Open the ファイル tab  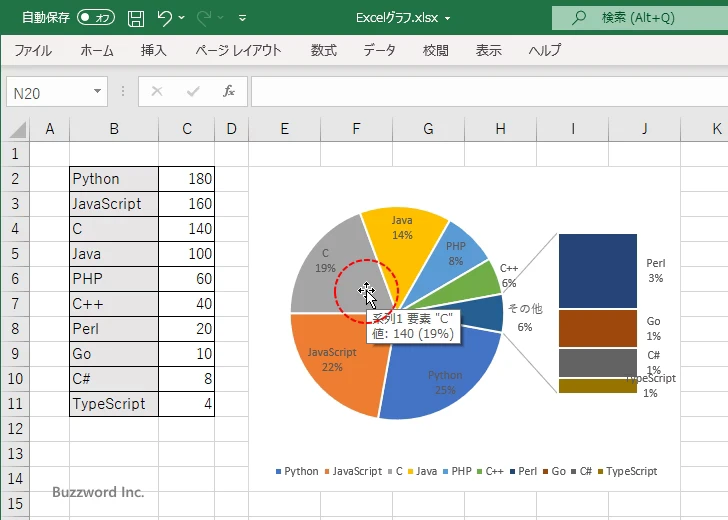pyautogui.click(x=33, y=50)
